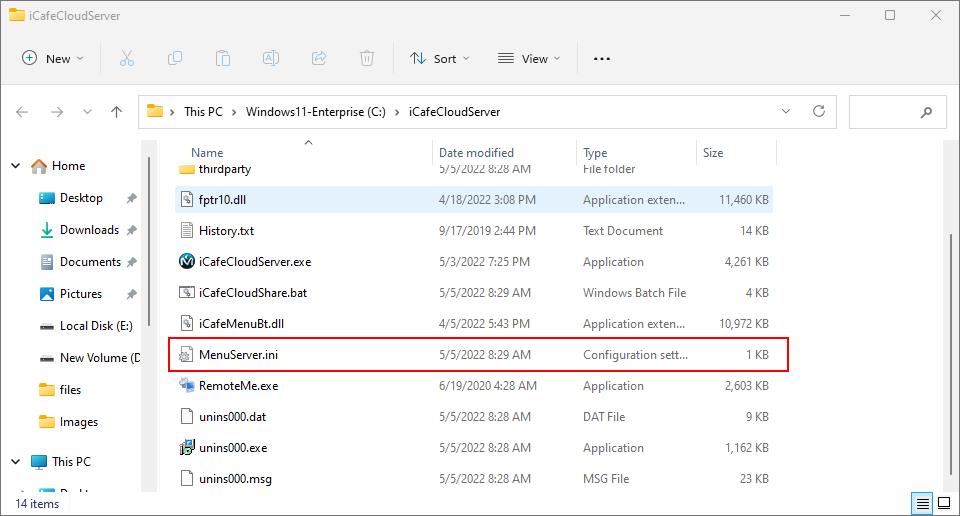Open Downloads in the navigation pane

89,230
